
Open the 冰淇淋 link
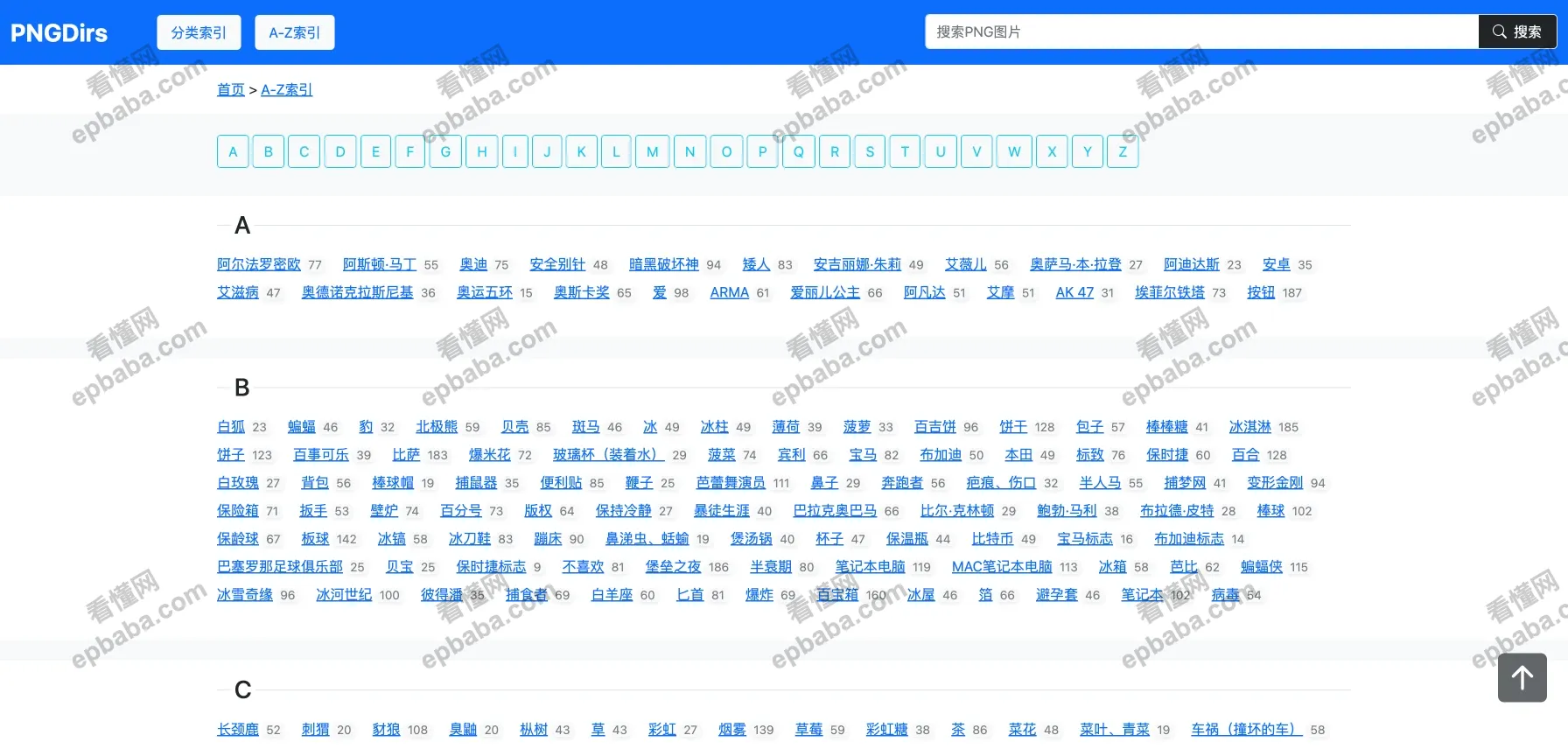click(1249, 427)
